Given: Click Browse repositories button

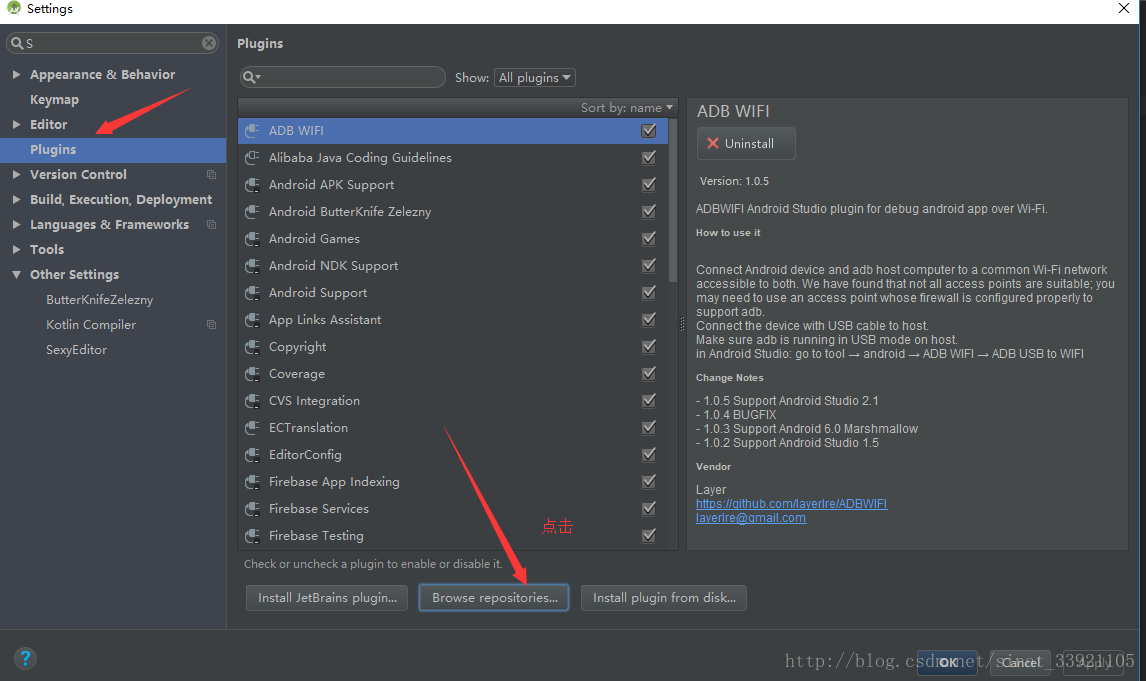Looking at the screenshot, I should pos(494,598).
